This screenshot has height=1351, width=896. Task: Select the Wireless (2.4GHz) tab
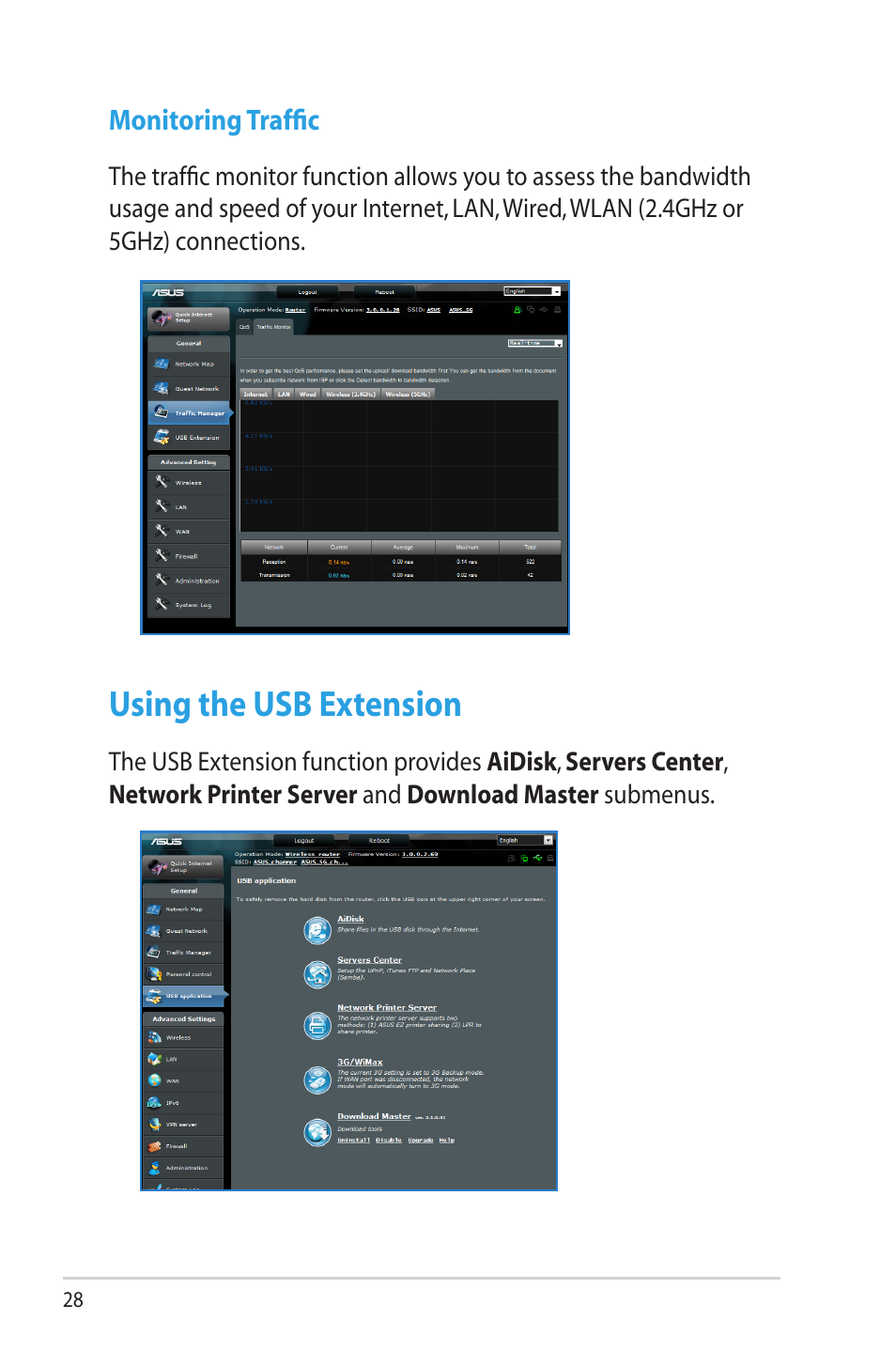[350, 395]
